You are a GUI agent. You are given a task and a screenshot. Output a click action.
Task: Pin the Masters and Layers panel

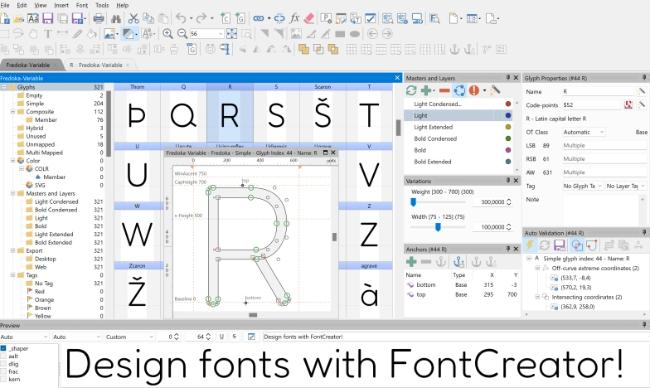click(508, 78)
